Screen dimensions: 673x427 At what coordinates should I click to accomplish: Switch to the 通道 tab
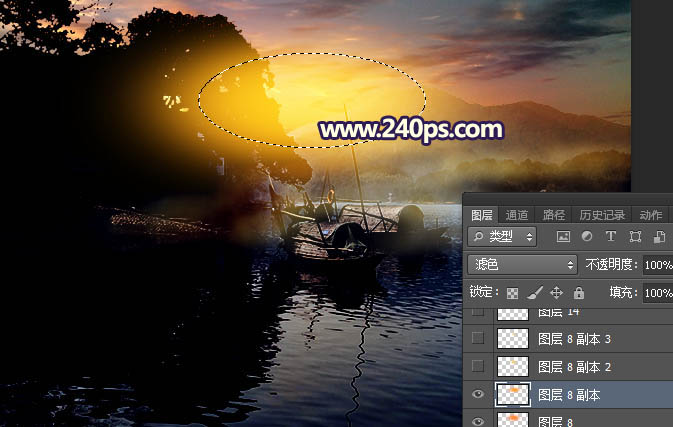(517, 214)
